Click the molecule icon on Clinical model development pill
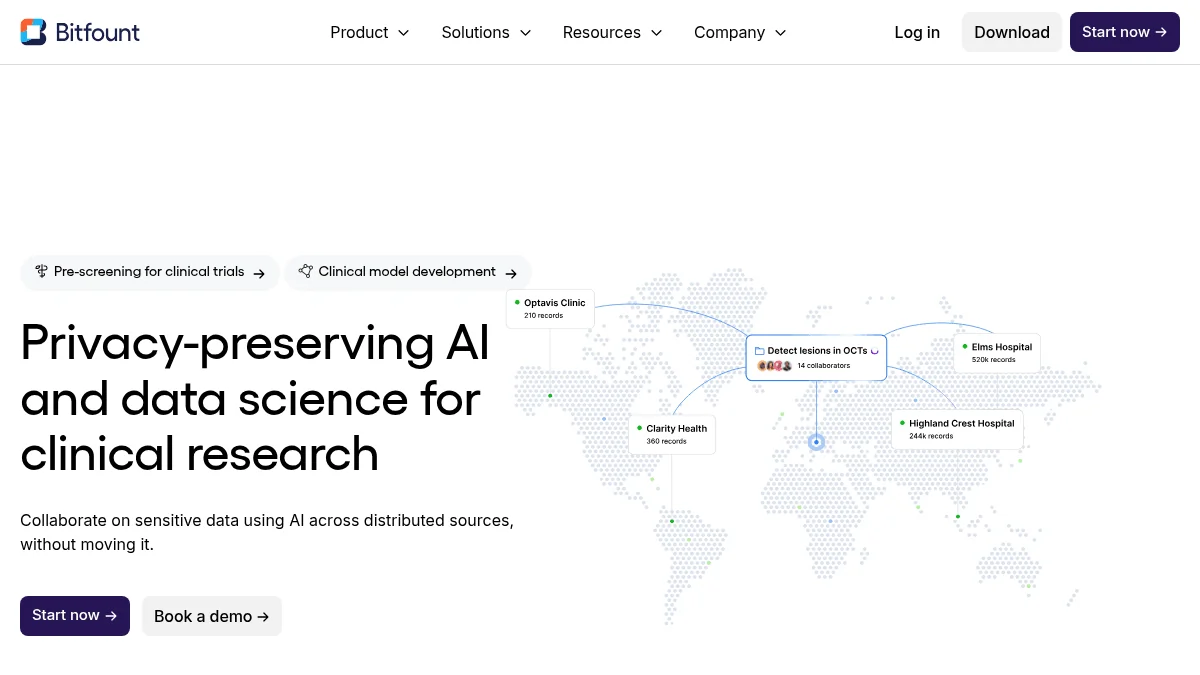Image resolution: width=1200 pixels, height=675 pixels. point(306,271)
